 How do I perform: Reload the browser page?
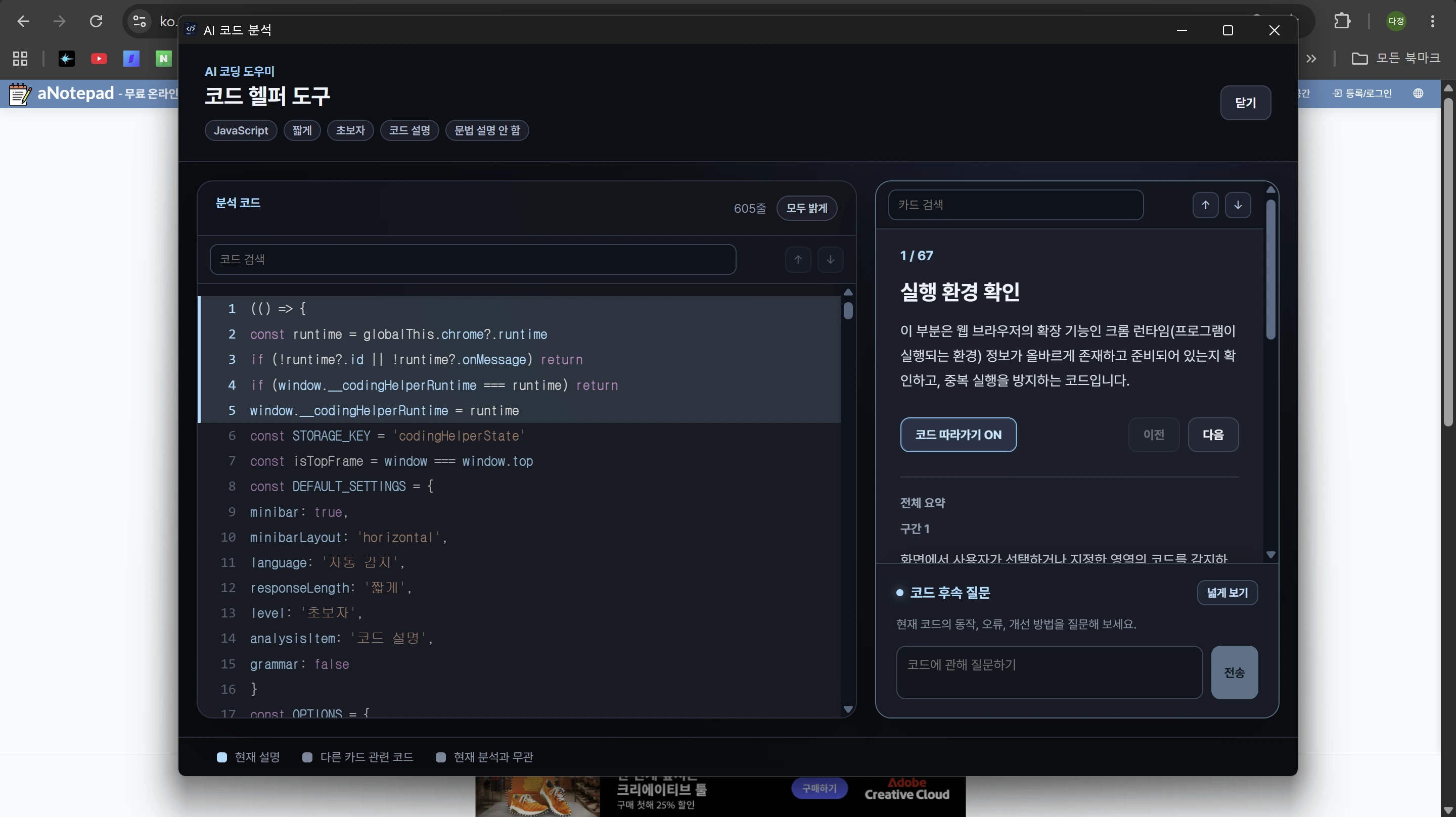pyautogui.click(x=96, y=21)
